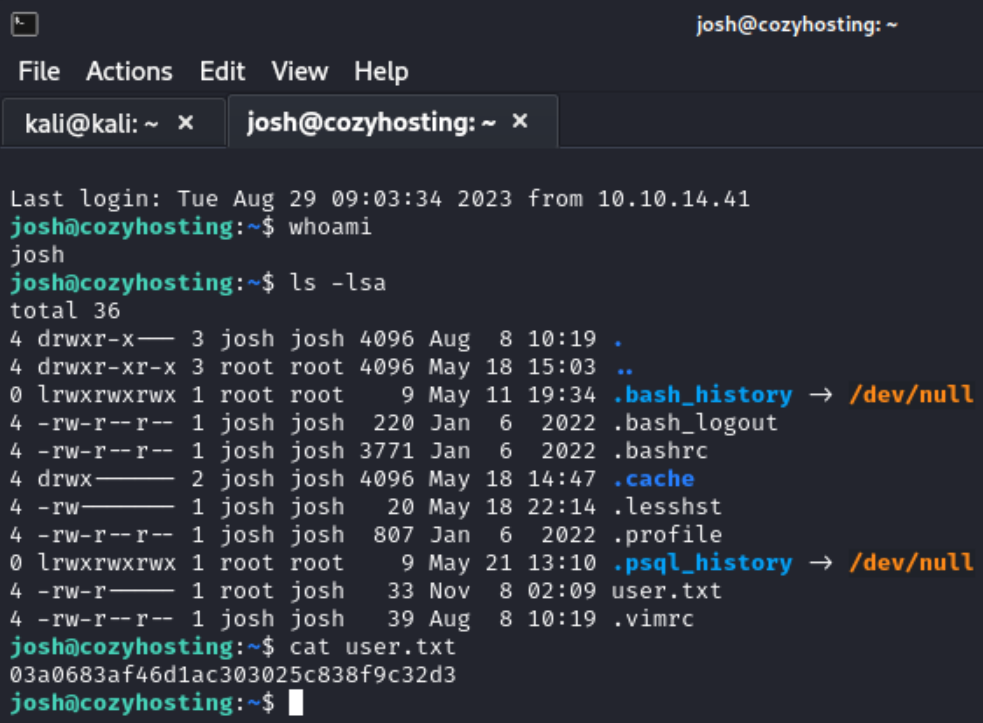This screenshot has height=723, width=983.
Task: Click /dev/null target beside .bash_history
Action: click(910, 394)
